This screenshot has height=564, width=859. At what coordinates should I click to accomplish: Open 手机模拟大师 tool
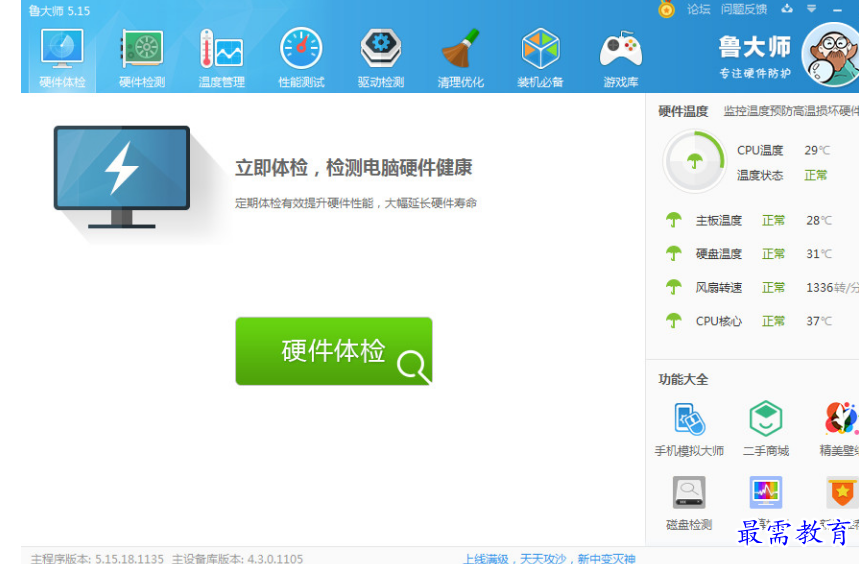[x=689, y=430]
